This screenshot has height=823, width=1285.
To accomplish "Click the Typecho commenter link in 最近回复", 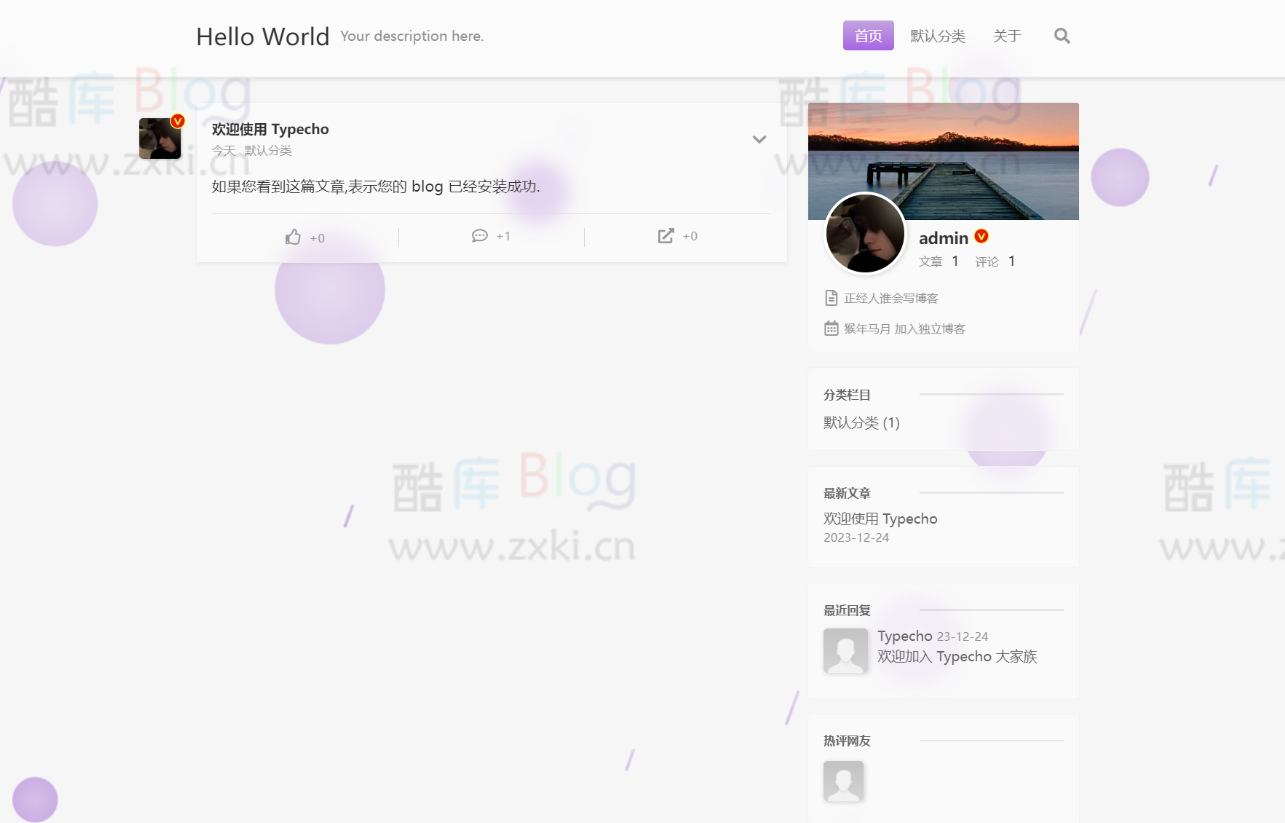I will 904,635.
